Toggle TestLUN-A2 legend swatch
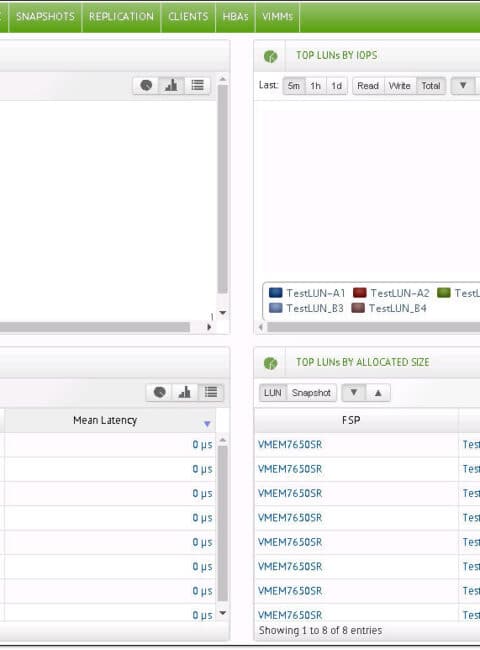Image resolution: width=480 pixels, height=650 pixels. (x=359, y=293)
